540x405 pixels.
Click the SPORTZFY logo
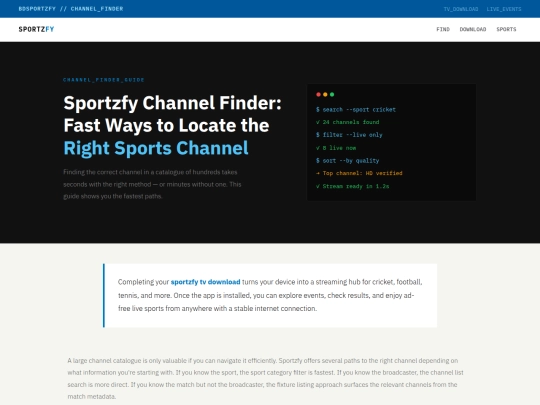(37, 29)
